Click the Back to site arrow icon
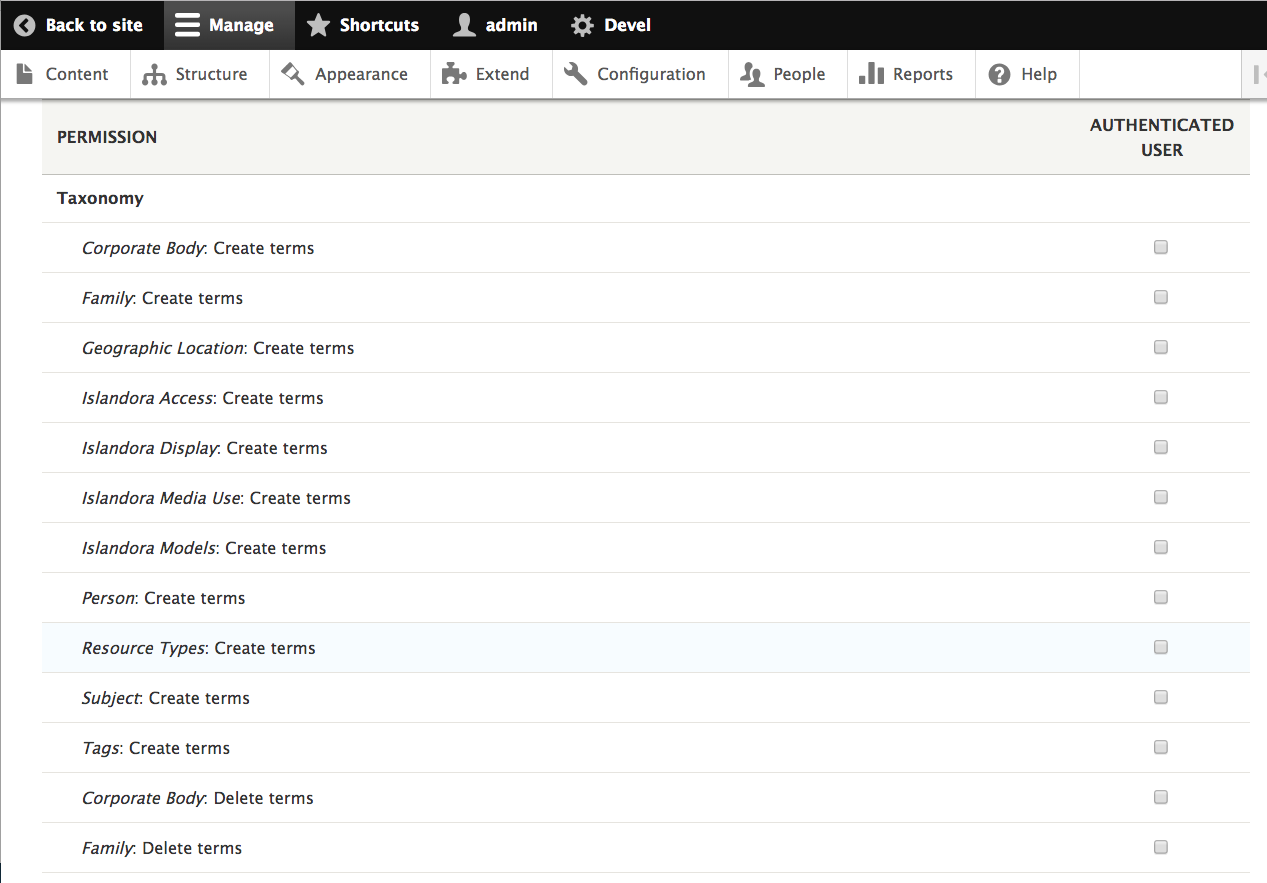The height and width of the screenshot is (883, 1267). (x=25, y=25)
